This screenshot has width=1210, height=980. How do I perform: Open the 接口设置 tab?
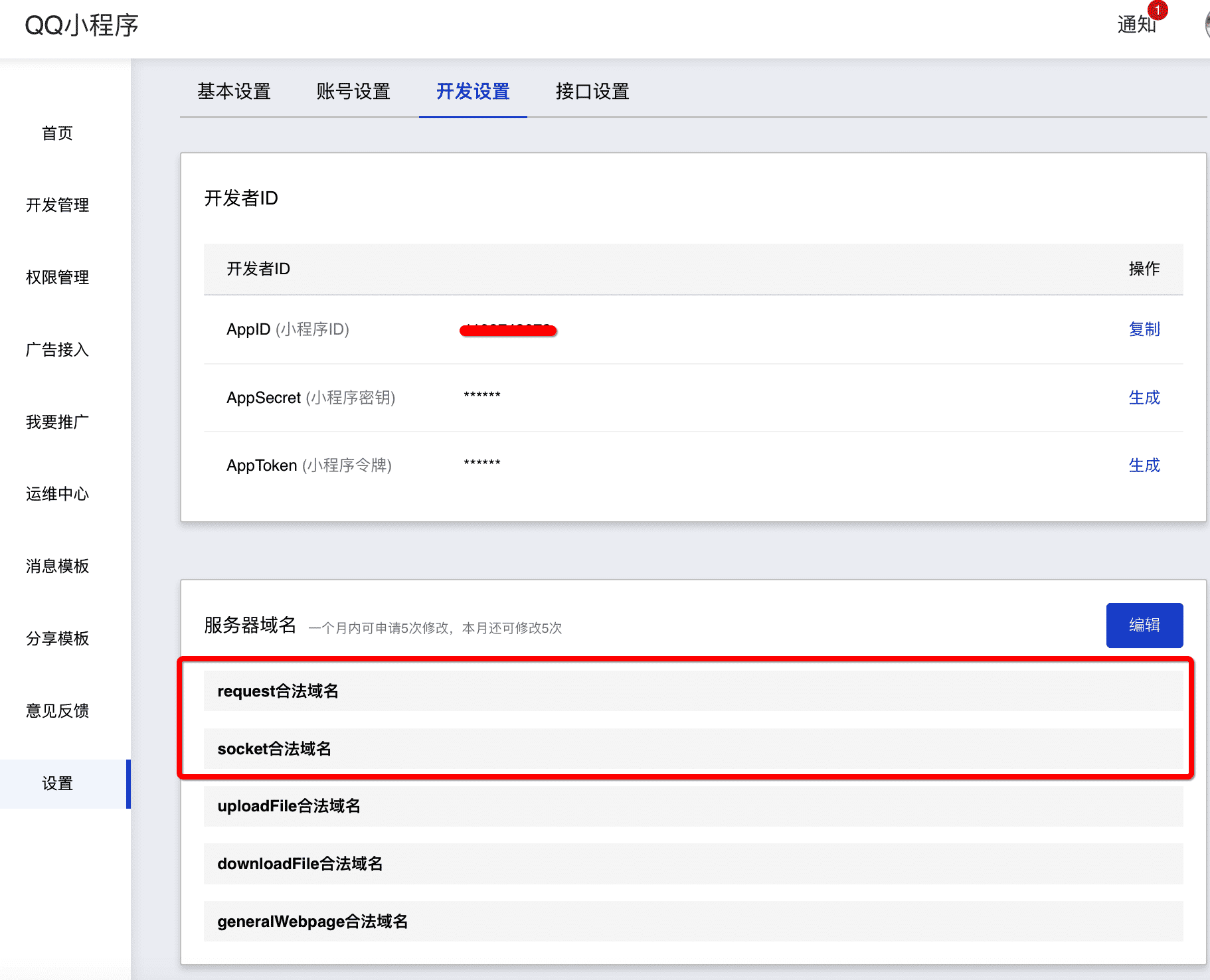click(x=592, y=91)
